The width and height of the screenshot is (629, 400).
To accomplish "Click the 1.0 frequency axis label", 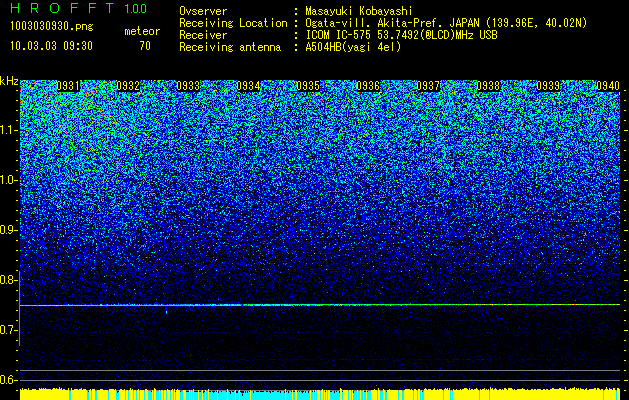I will 7,181.
